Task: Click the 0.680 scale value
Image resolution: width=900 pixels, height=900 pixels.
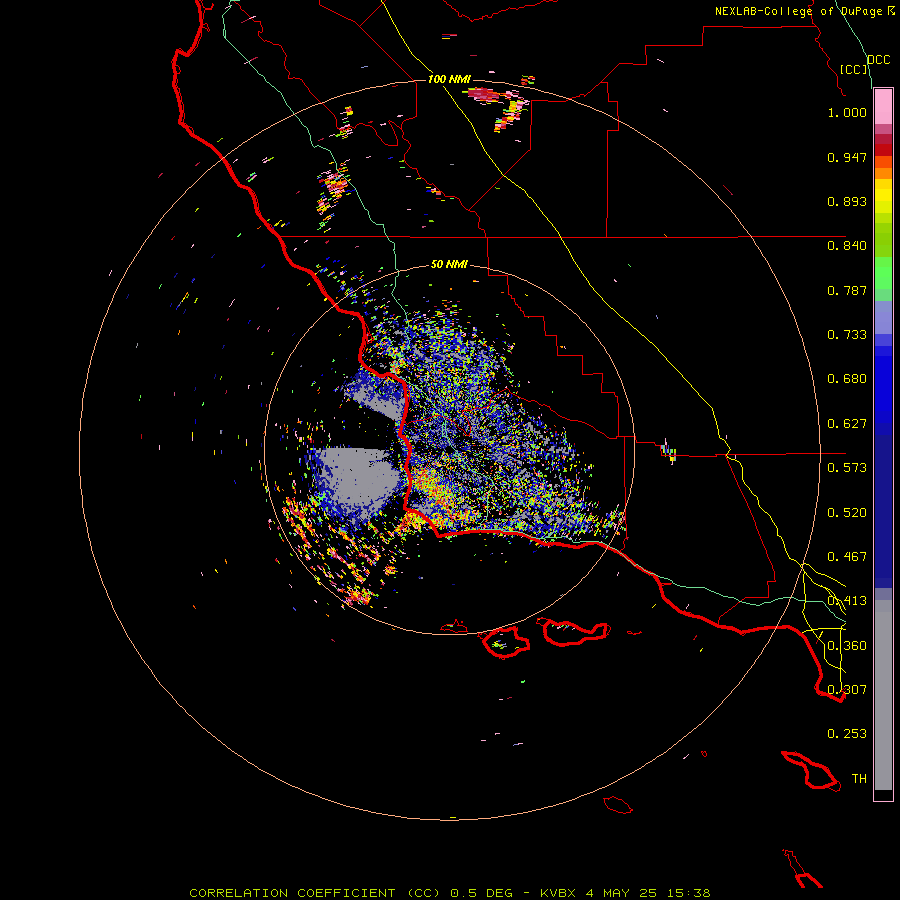Action: (x=847, y=379)
